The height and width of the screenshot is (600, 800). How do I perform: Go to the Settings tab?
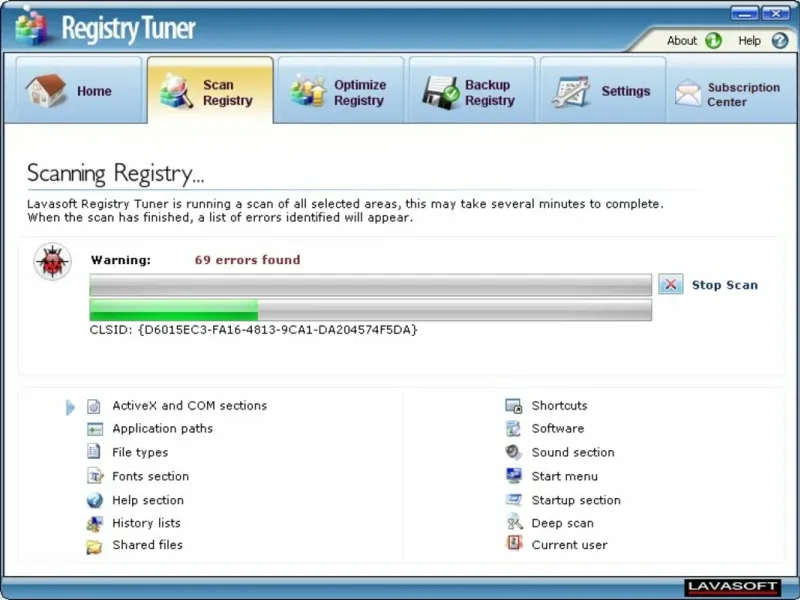click(603, 90)
